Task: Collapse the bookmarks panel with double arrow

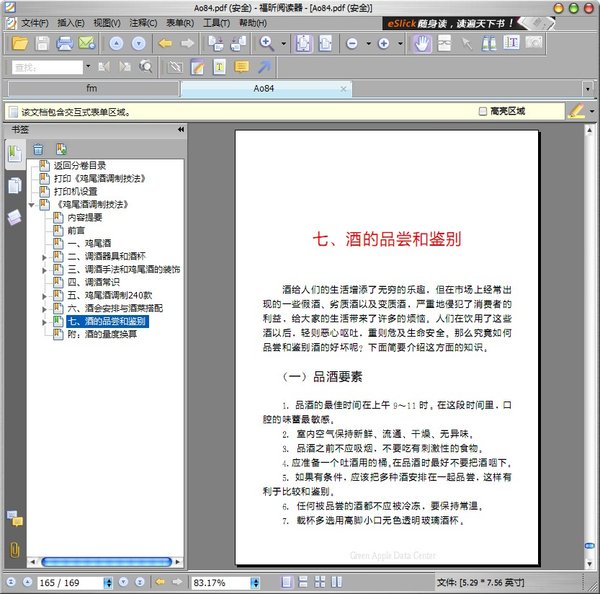Action: (181, 129)
